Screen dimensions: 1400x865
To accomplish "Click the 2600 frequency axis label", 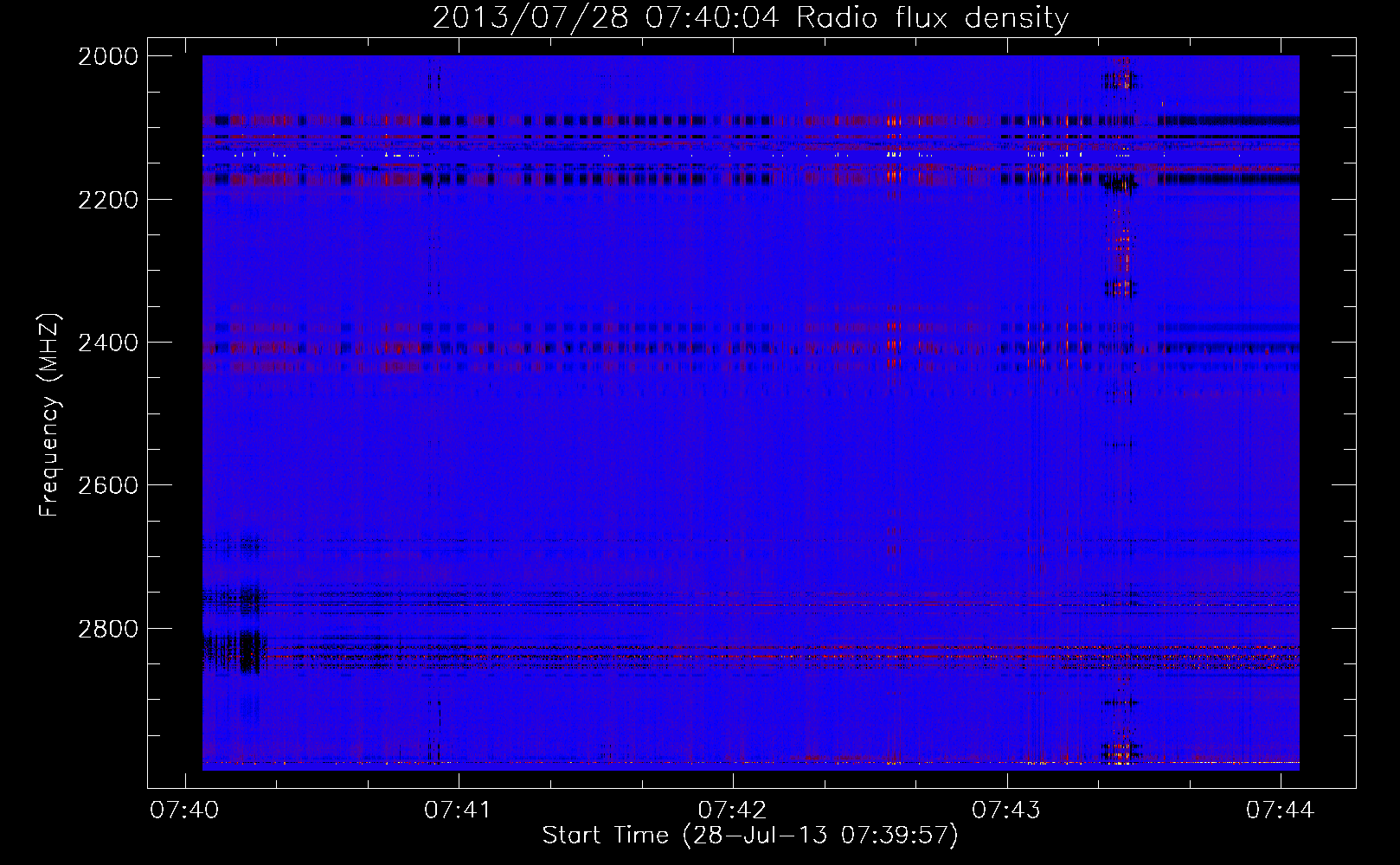I will (x=108, y=485).
